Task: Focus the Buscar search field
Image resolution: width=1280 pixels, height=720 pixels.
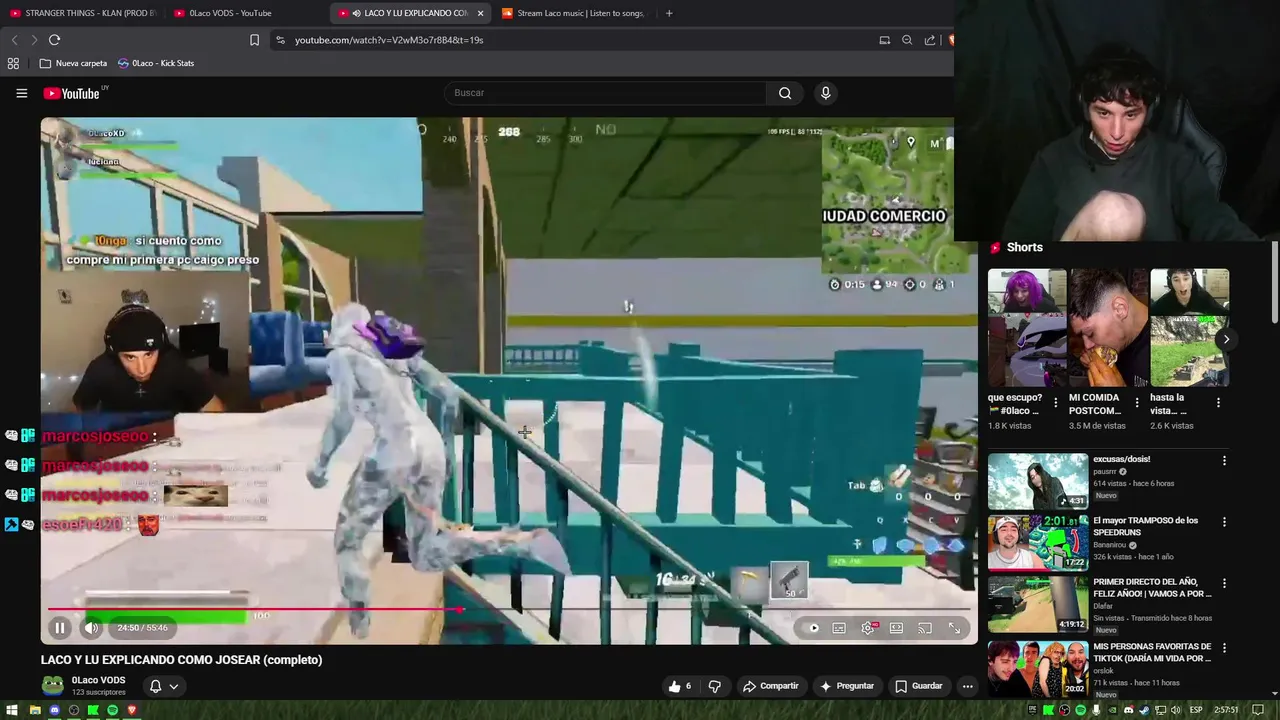Action: point(605,93)
